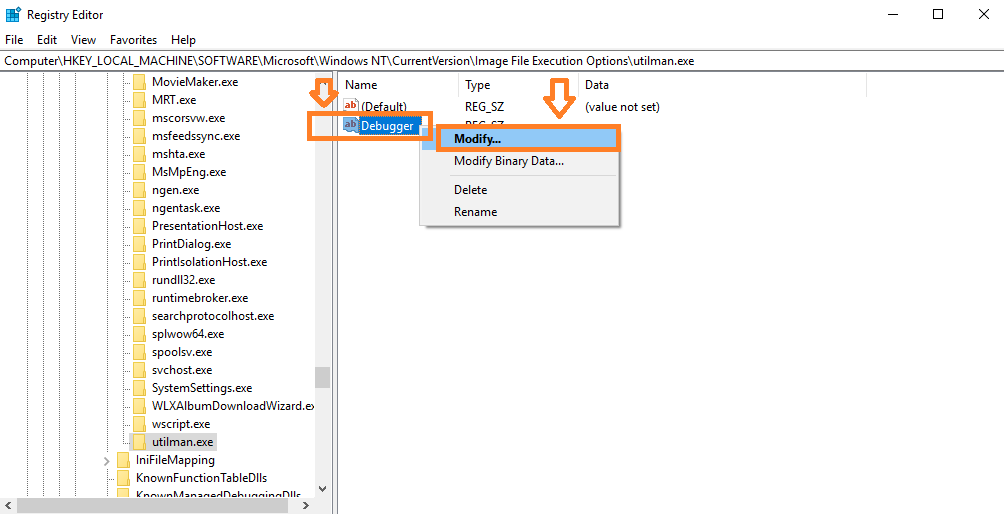Viewport: 1004px width, 514px height.
Task: Select the svchost.exe key label
Action: (182, 370)
